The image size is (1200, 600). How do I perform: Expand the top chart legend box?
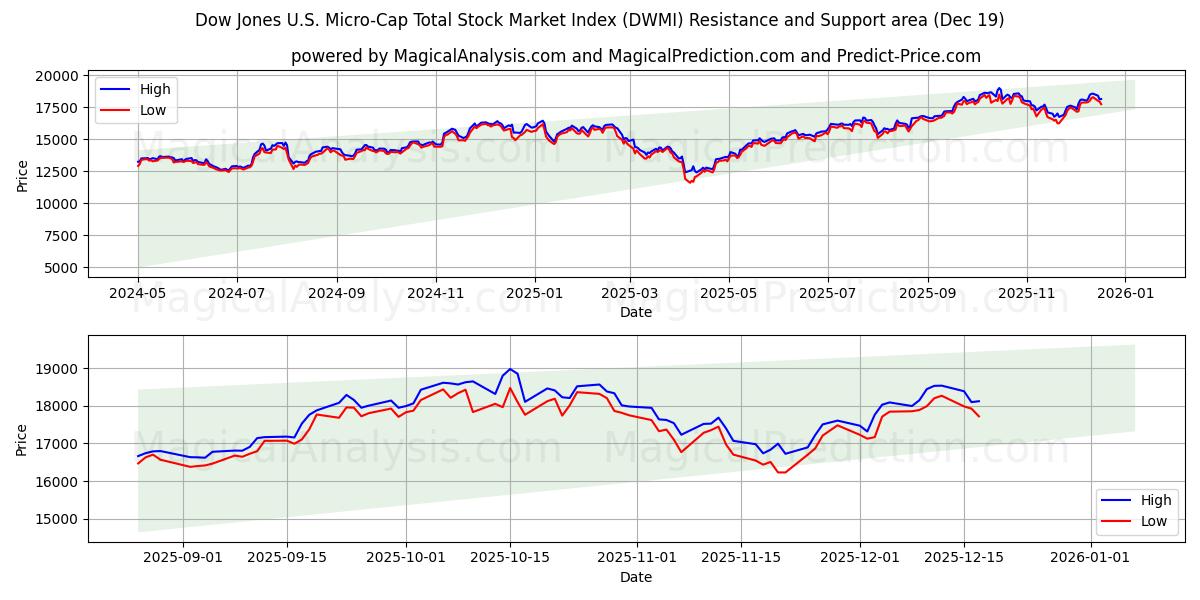click(137, 98)
